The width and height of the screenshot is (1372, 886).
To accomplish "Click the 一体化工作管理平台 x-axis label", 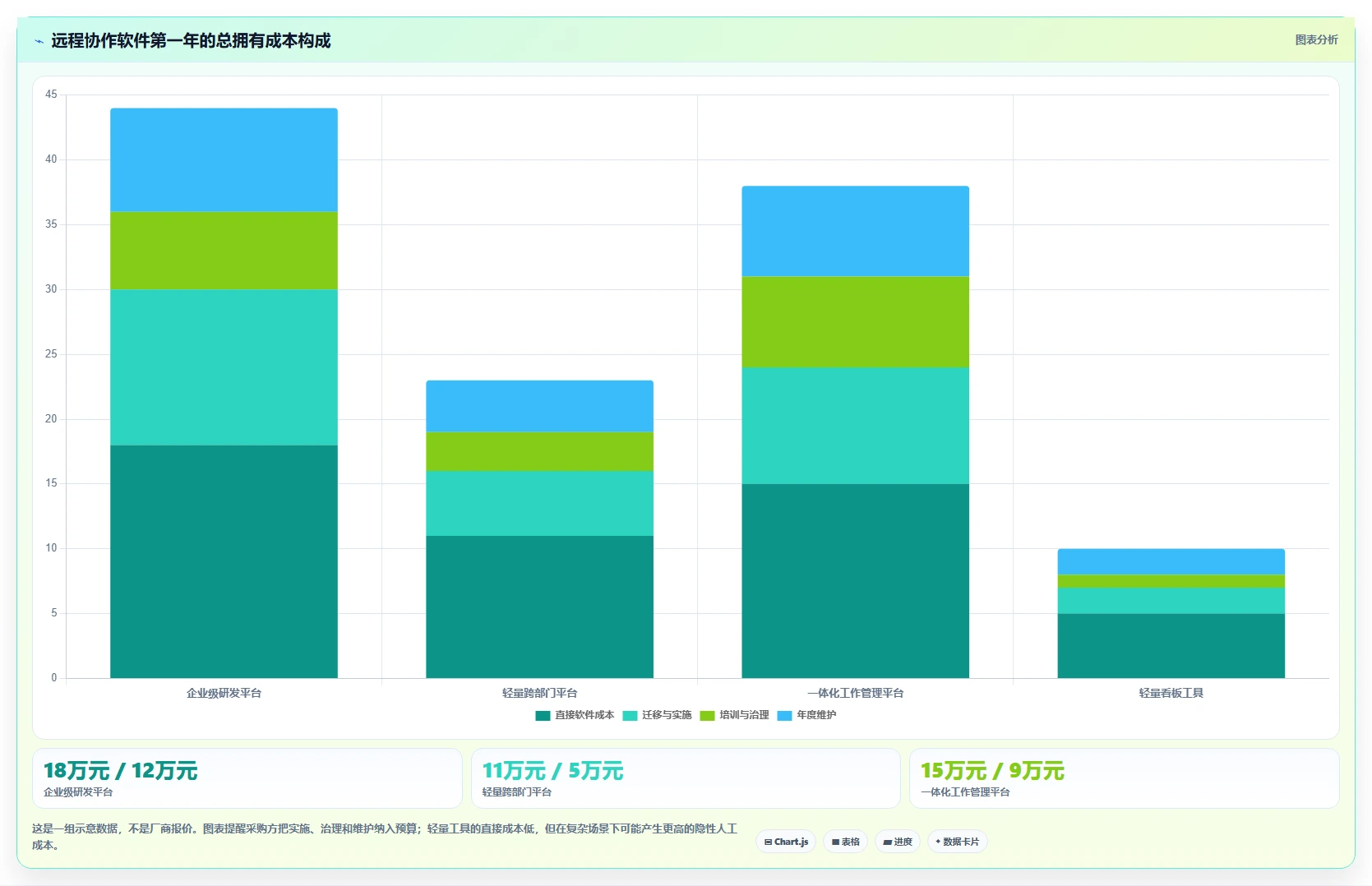I will tap(855, 693).
